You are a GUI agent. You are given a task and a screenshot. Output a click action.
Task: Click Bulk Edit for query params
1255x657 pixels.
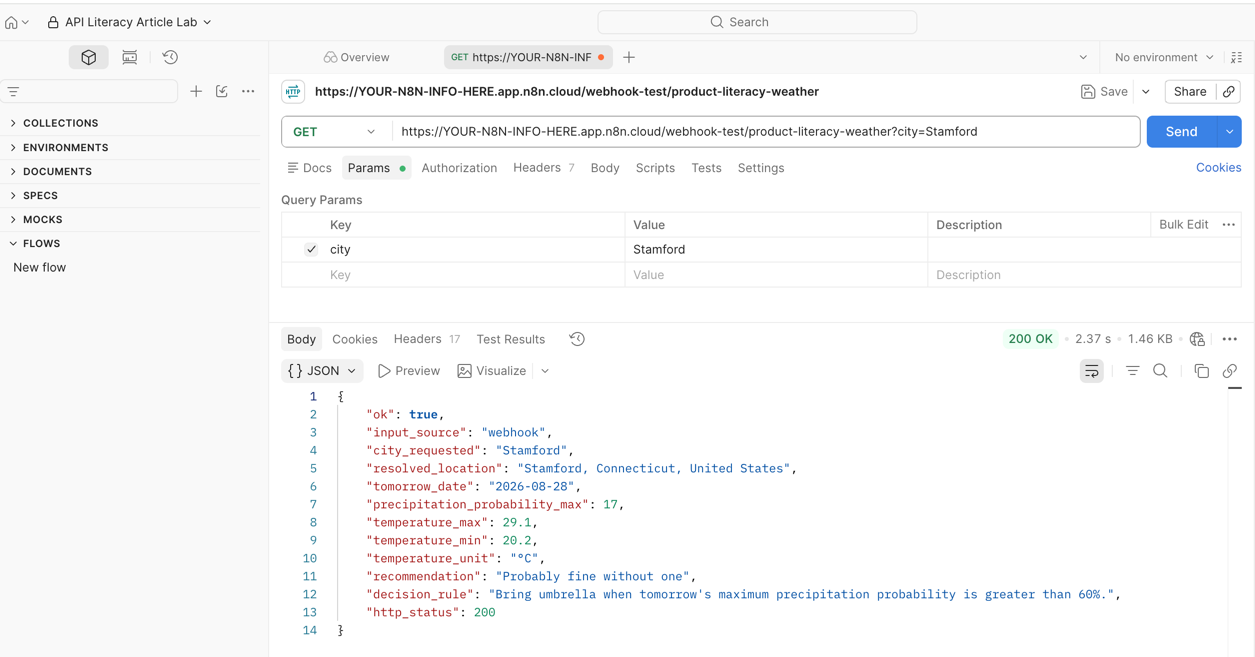point(1183,225)
